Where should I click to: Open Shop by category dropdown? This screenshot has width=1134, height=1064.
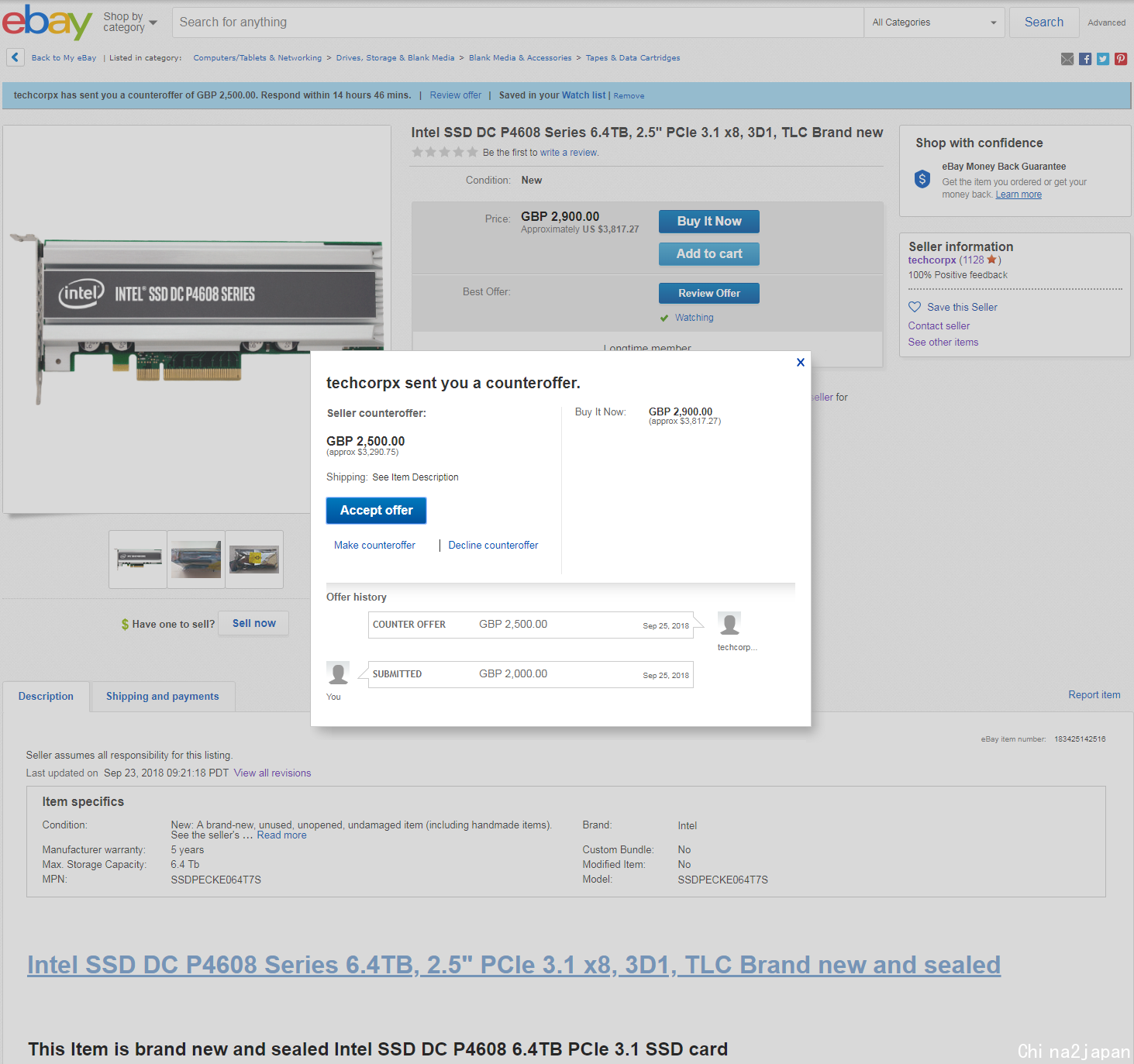coord(130,22)
